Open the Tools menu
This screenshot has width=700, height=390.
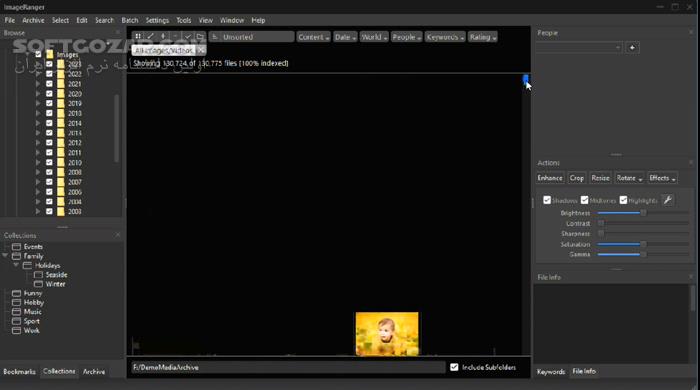183,21
